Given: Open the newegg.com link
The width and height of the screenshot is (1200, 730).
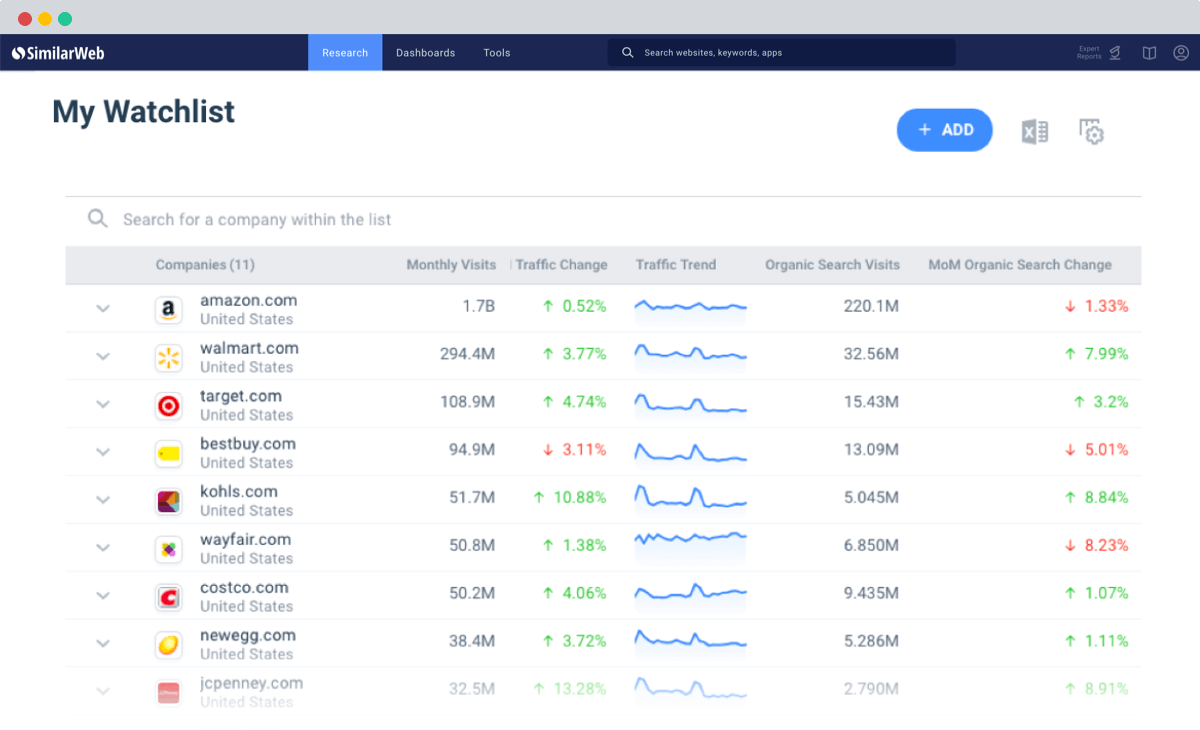Looking at the screenshot, I should click(248, 636).
